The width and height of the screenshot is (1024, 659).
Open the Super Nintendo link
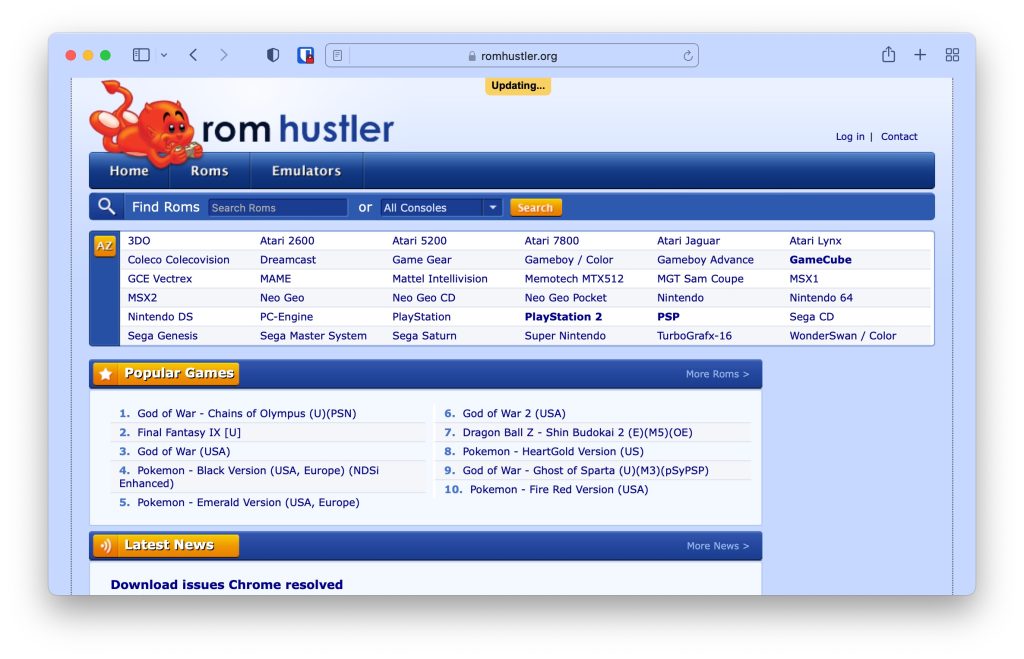[565, 335]
